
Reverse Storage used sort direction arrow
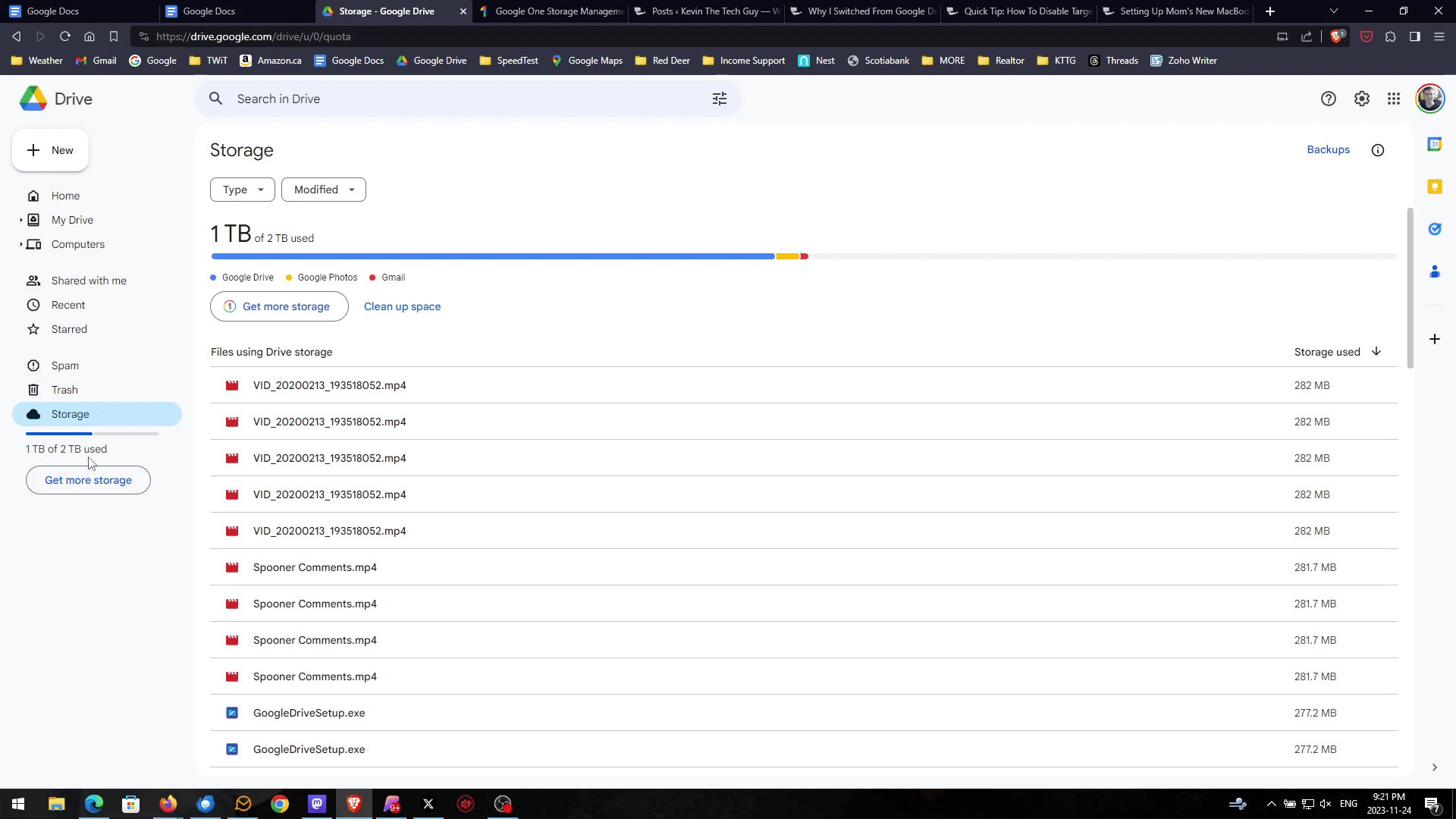tap(1376, 352)
